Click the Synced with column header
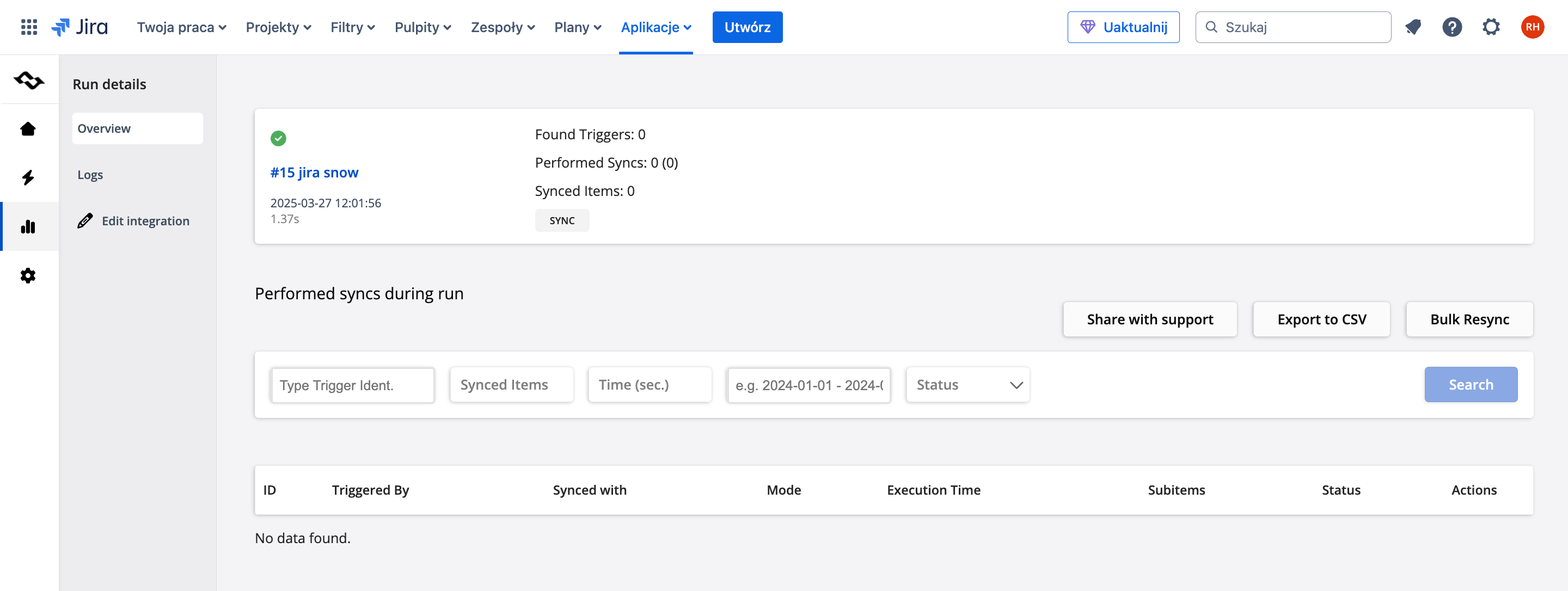 click(x=589, y=490)
